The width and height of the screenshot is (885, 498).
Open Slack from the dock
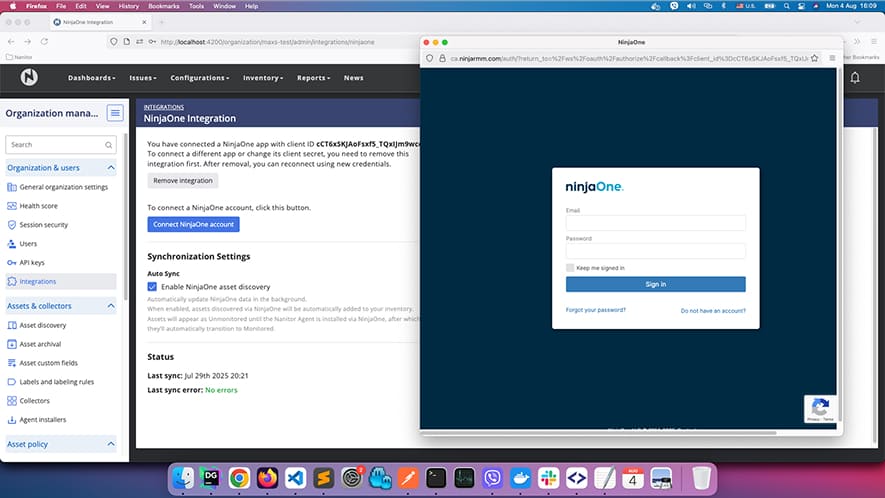point(548,478)
